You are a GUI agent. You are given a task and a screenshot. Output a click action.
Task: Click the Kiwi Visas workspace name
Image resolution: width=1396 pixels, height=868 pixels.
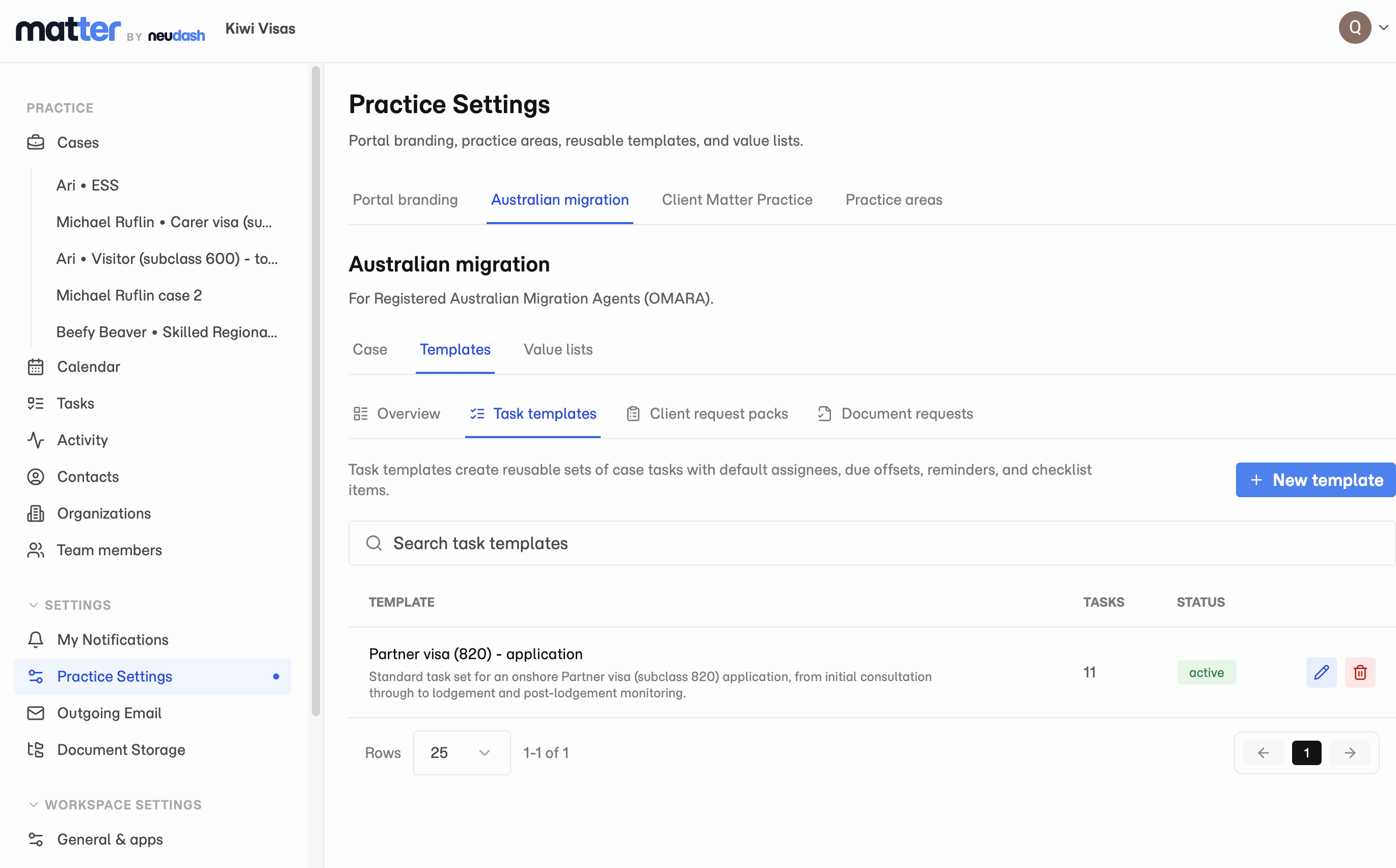pos(260,29)
